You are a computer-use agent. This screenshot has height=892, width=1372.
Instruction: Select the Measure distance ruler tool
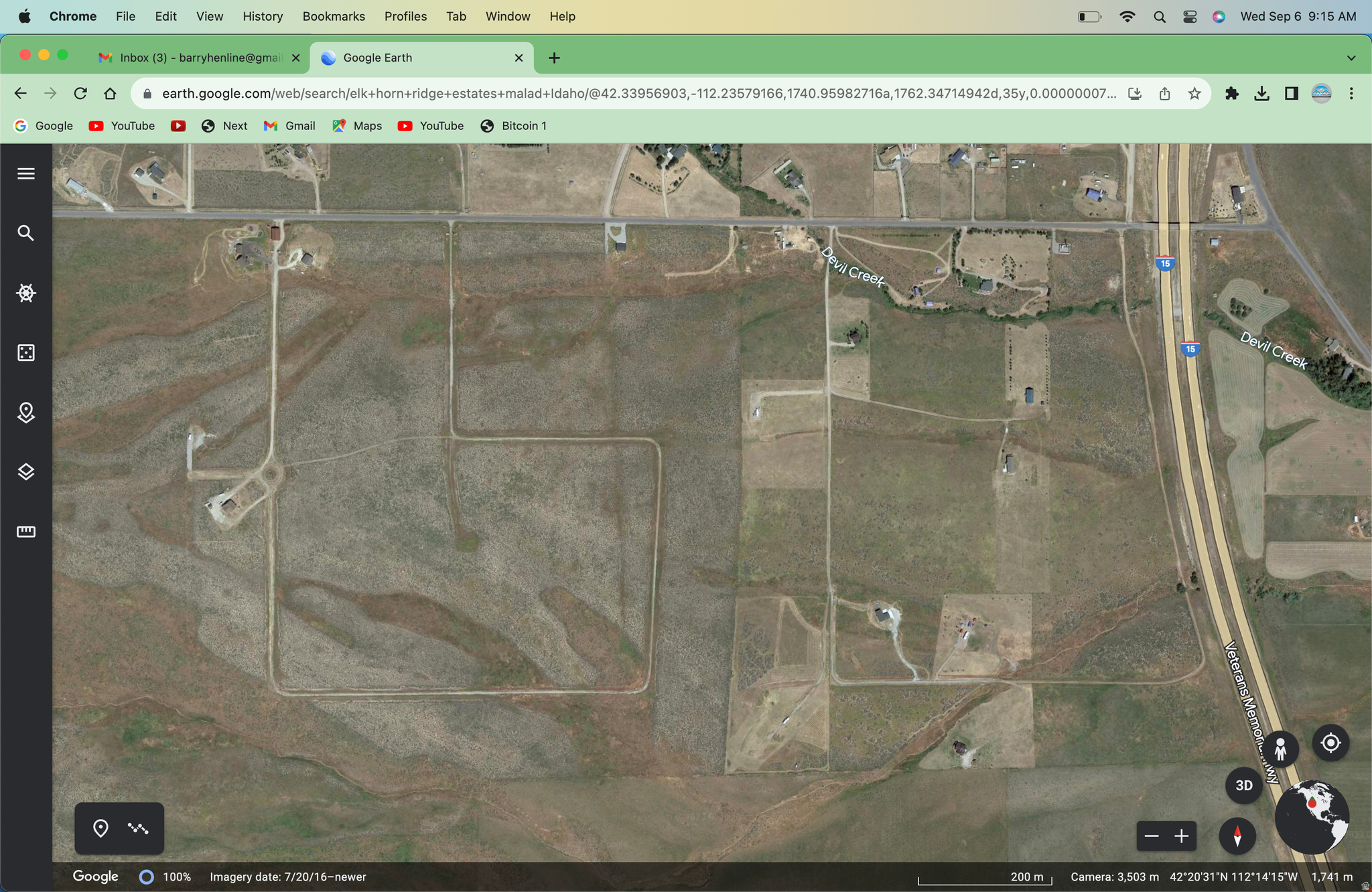pyautogui.click(x=25, y=530)
